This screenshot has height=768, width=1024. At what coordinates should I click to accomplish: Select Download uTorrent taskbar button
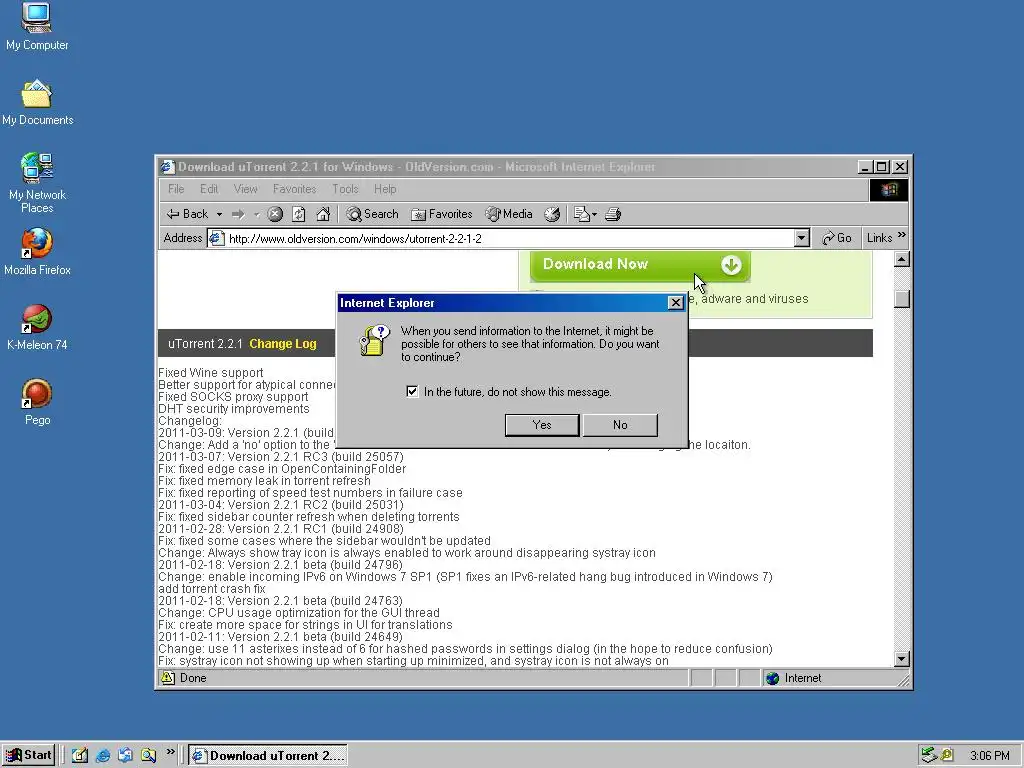[x=268, y=756]
